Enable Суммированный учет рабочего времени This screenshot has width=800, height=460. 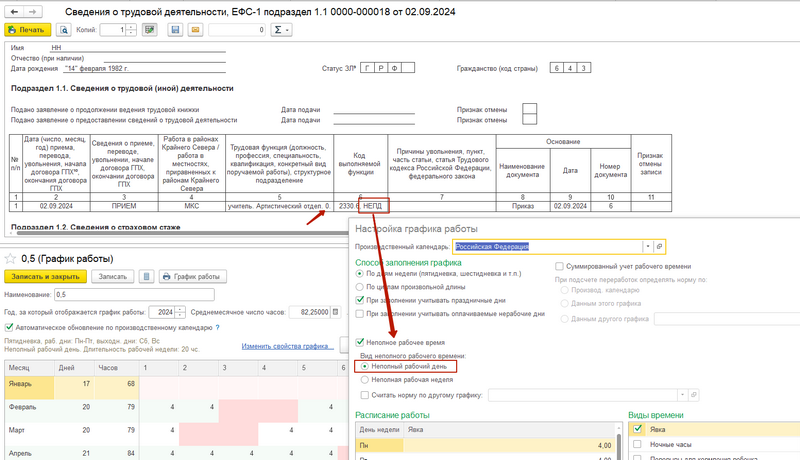click(x=560, y=266)
